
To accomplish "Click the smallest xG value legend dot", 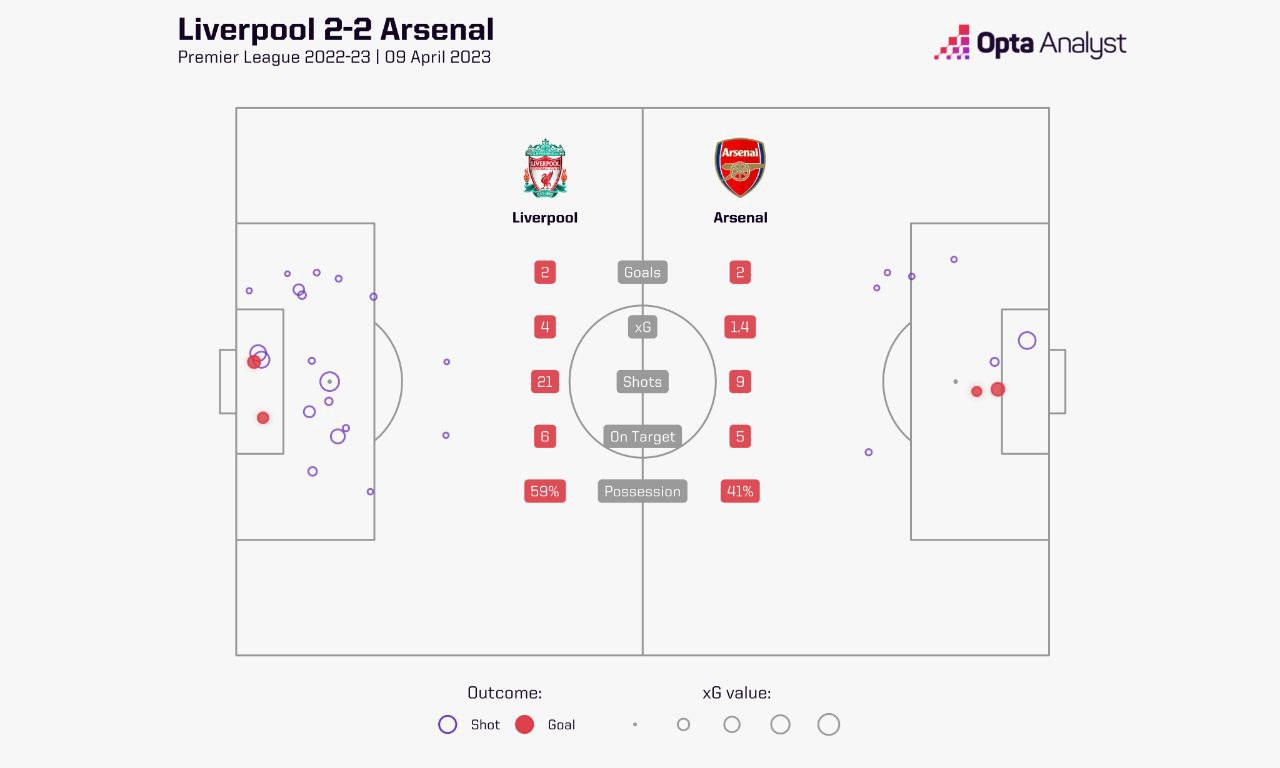I will [x=635, y=725].
